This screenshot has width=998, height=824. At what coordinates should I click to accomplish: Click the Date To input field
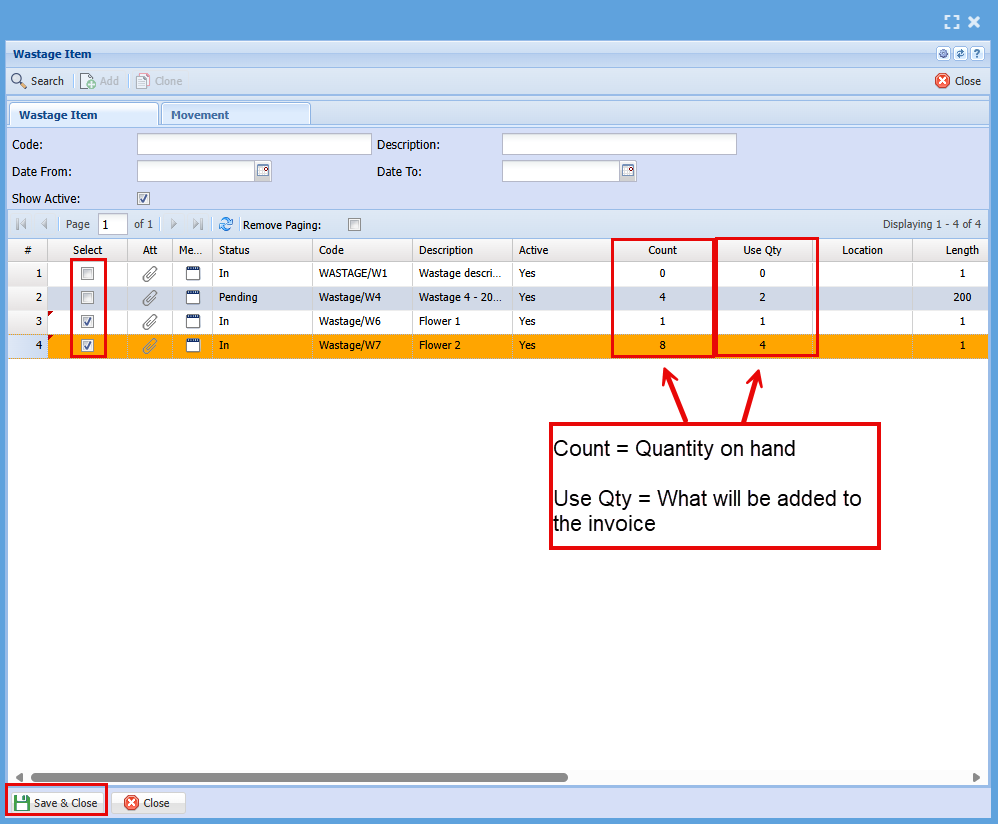tap(561, 171)
